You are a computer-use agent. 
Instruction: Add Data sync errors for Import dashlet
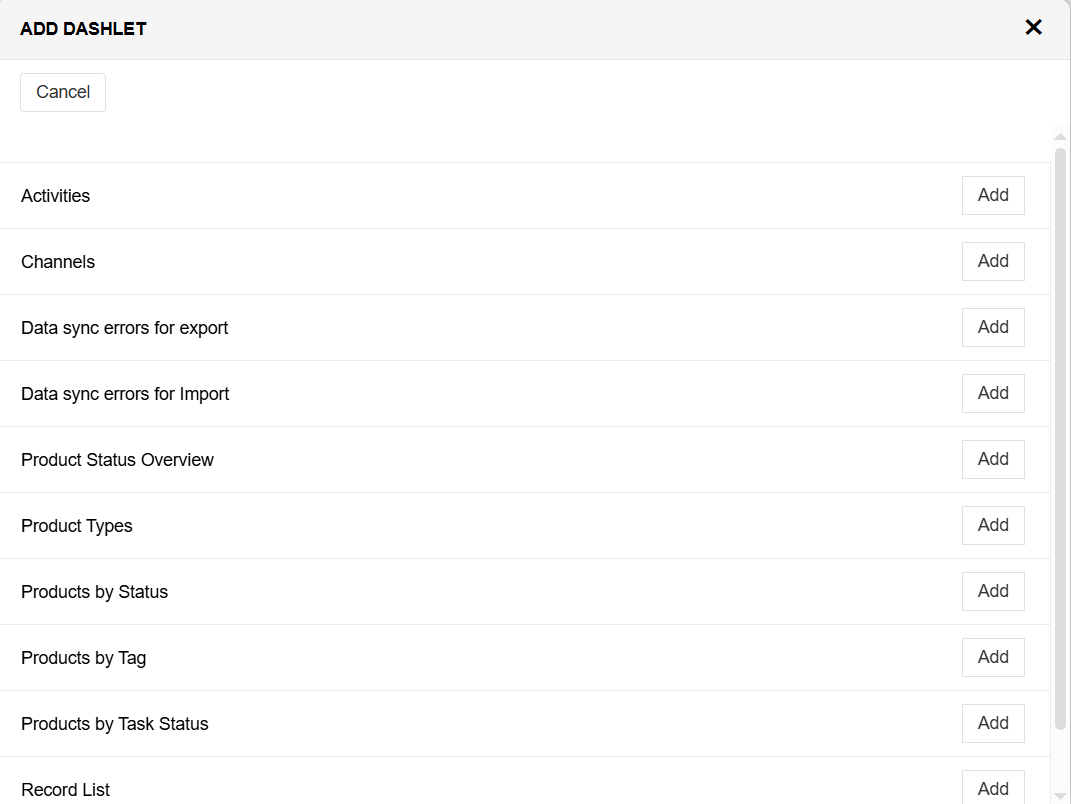pyautogui.click(x=992, y=393)
